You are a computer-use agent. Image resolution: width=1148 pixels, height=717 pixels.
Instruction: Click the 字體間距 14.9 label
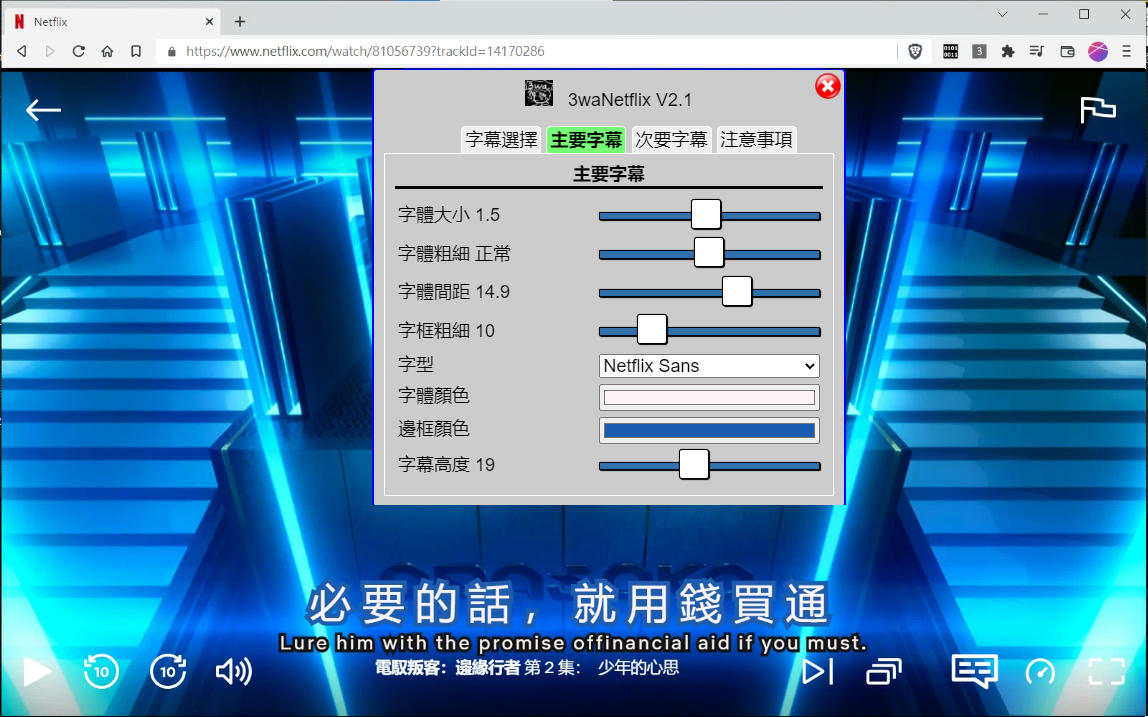tap(454, 291)
